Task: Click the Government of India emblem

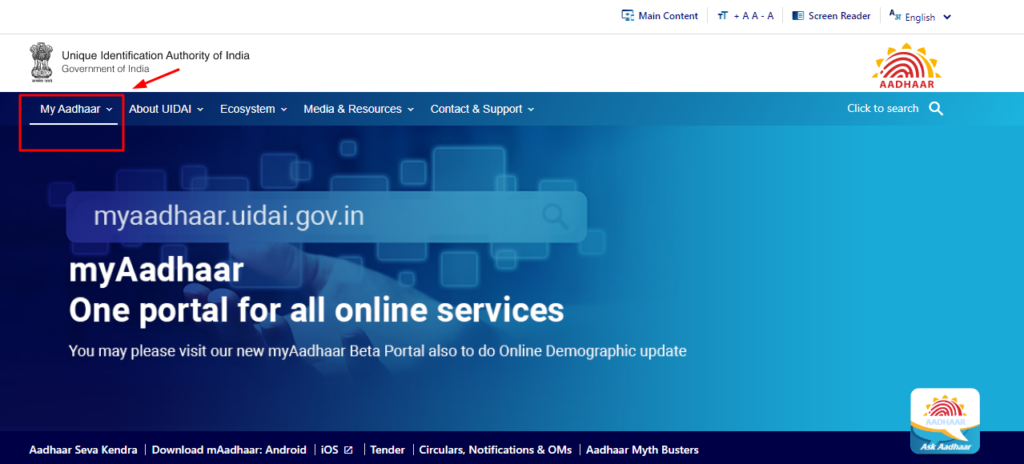Action: pyautogui.click(x=42, y=63)
